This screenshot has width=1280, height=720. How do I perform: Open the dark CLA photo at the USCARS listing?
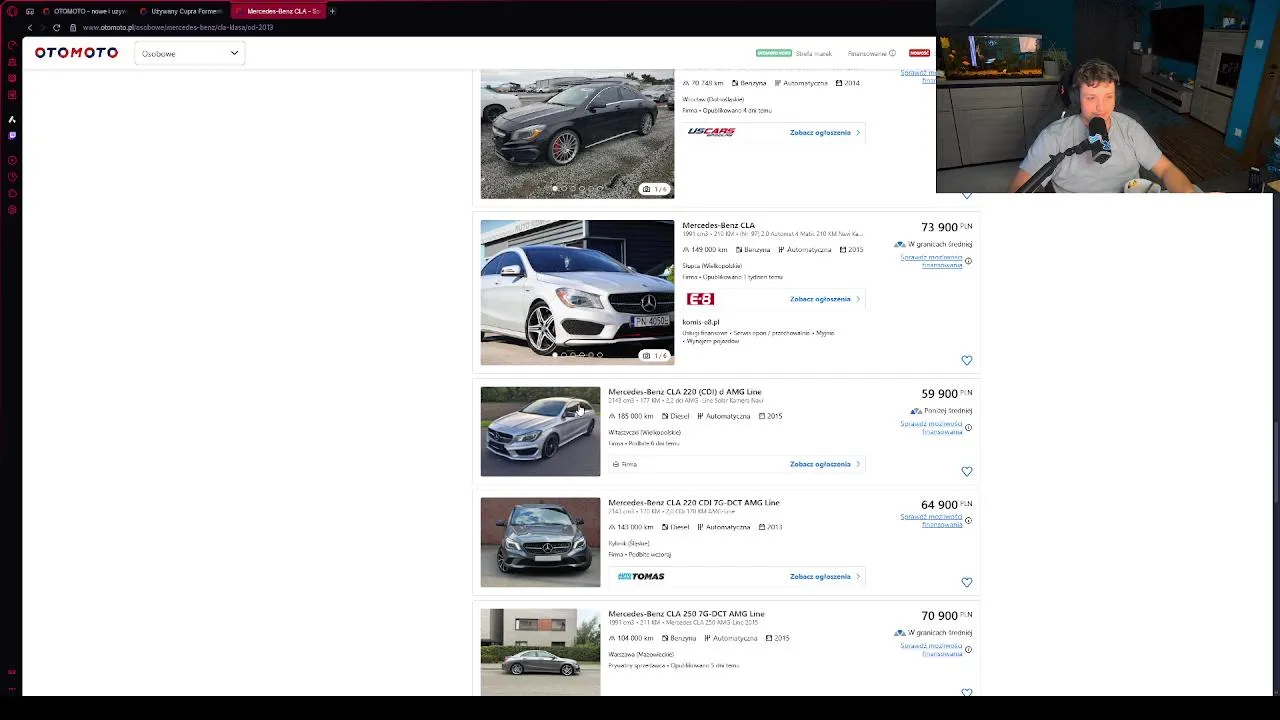pyautogui.click(x=577, y=134)
